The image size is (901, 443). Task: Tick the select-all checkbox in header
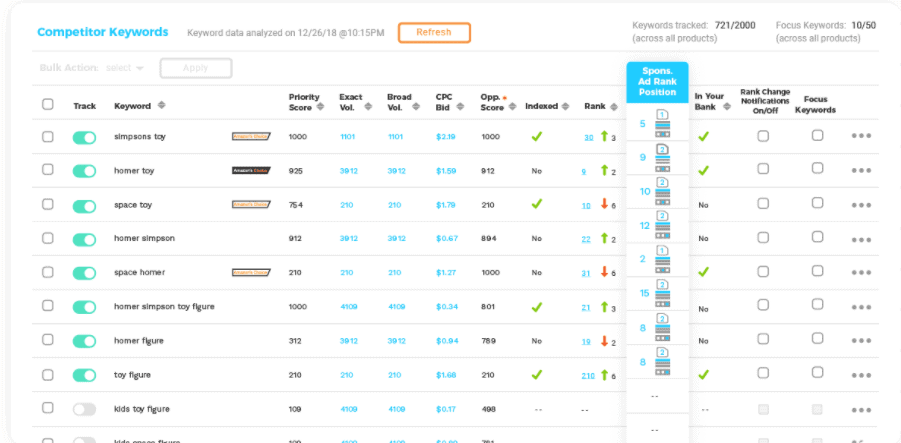coord(48,104)
